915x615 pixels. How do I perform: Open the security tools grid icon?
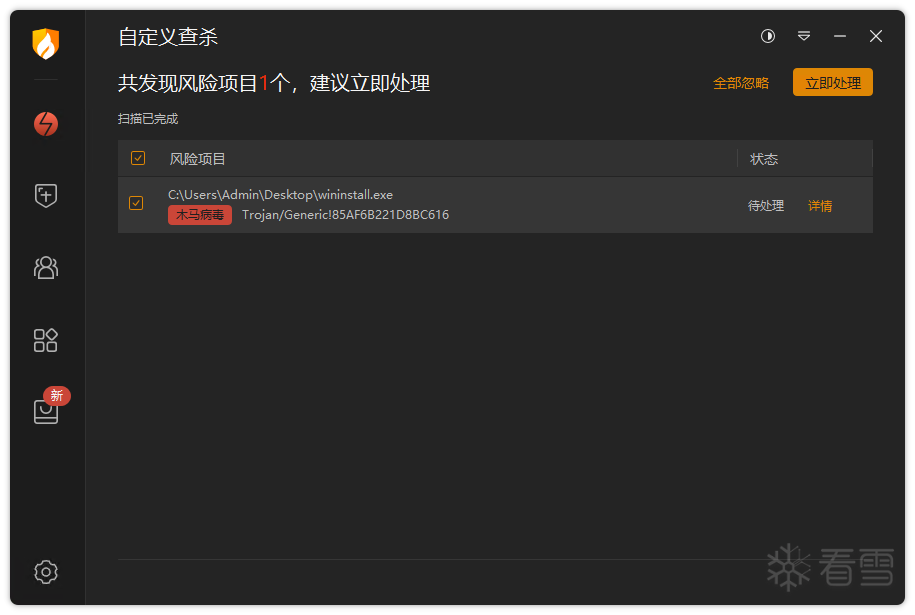46,340
